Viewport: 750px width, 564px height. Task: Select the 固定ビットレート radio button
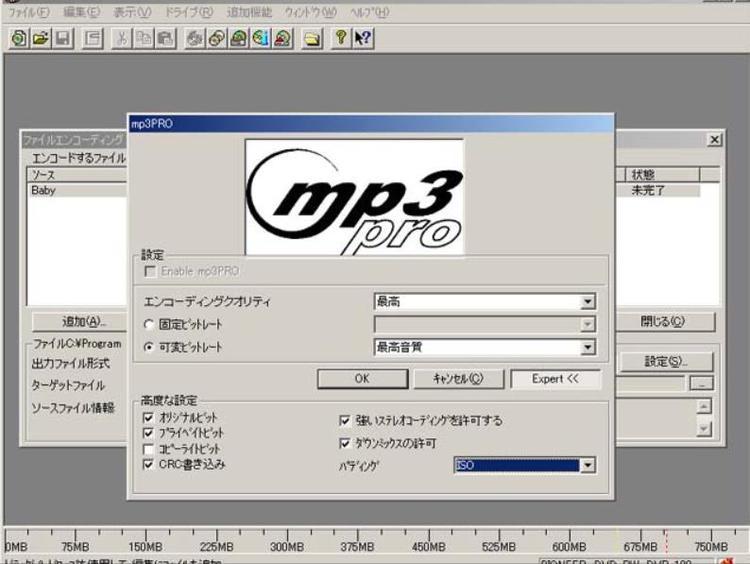[149, 325]
